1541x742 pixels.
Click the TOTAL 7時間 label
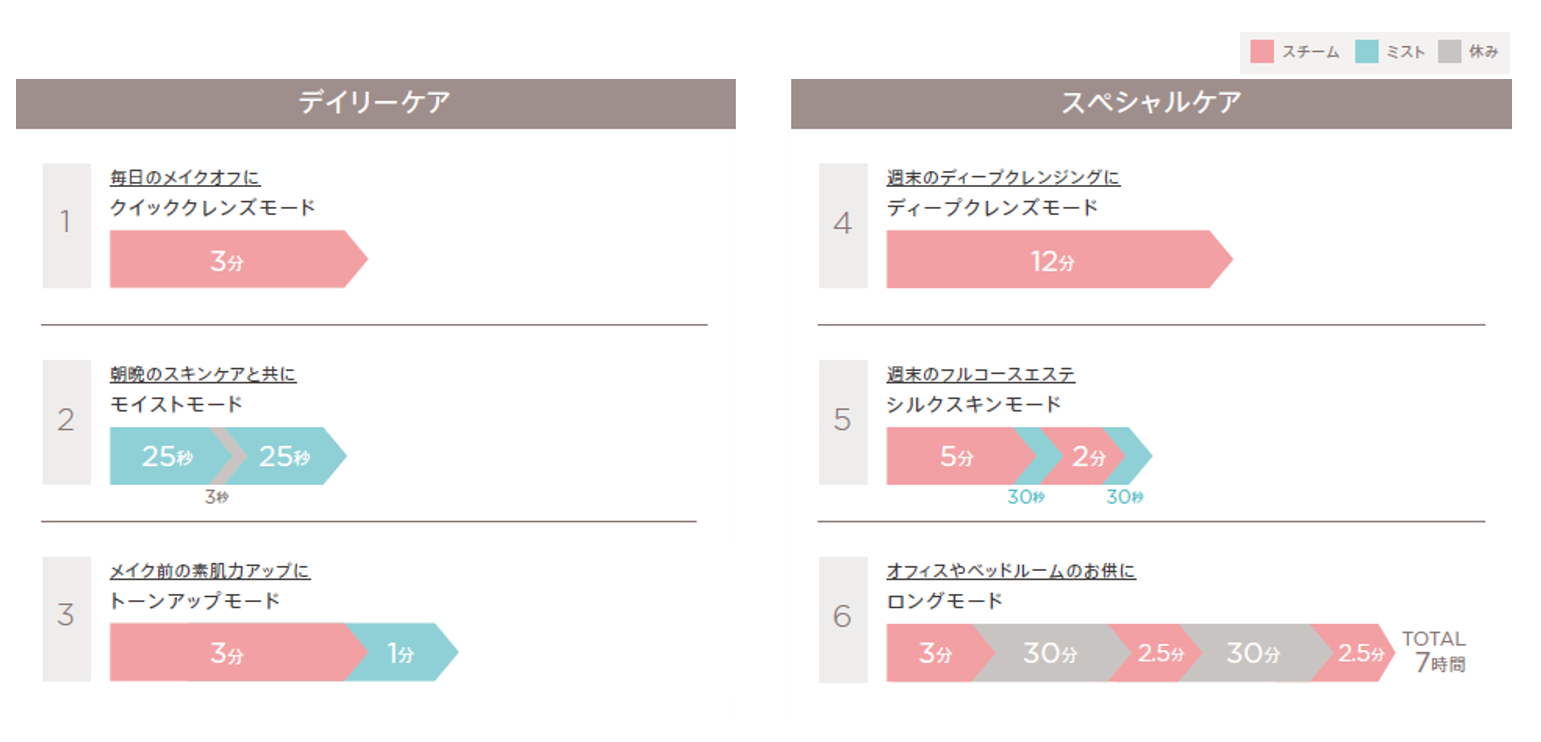click(1434, 651)
